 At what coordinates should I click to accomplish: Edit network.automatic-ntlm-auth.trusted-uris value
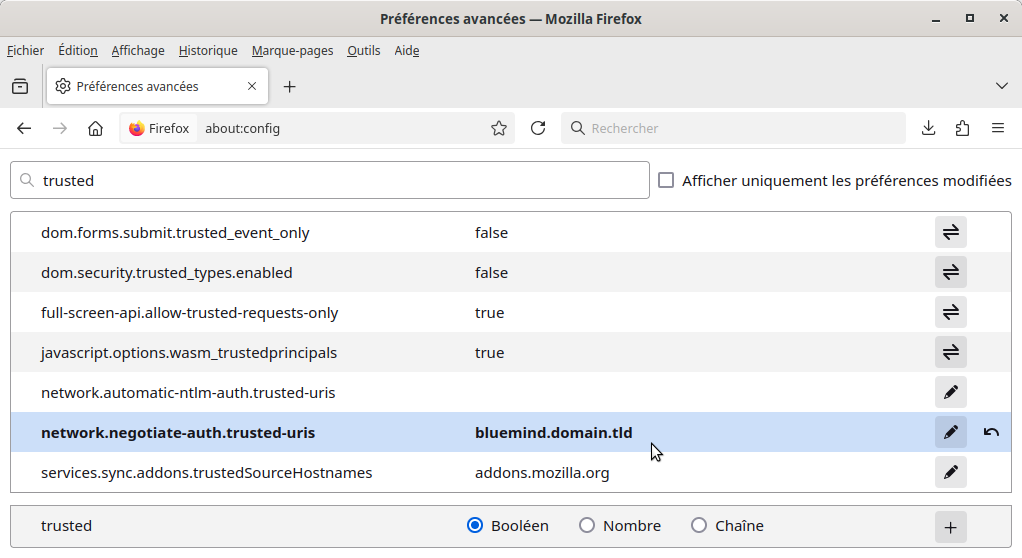pos(950,392)
